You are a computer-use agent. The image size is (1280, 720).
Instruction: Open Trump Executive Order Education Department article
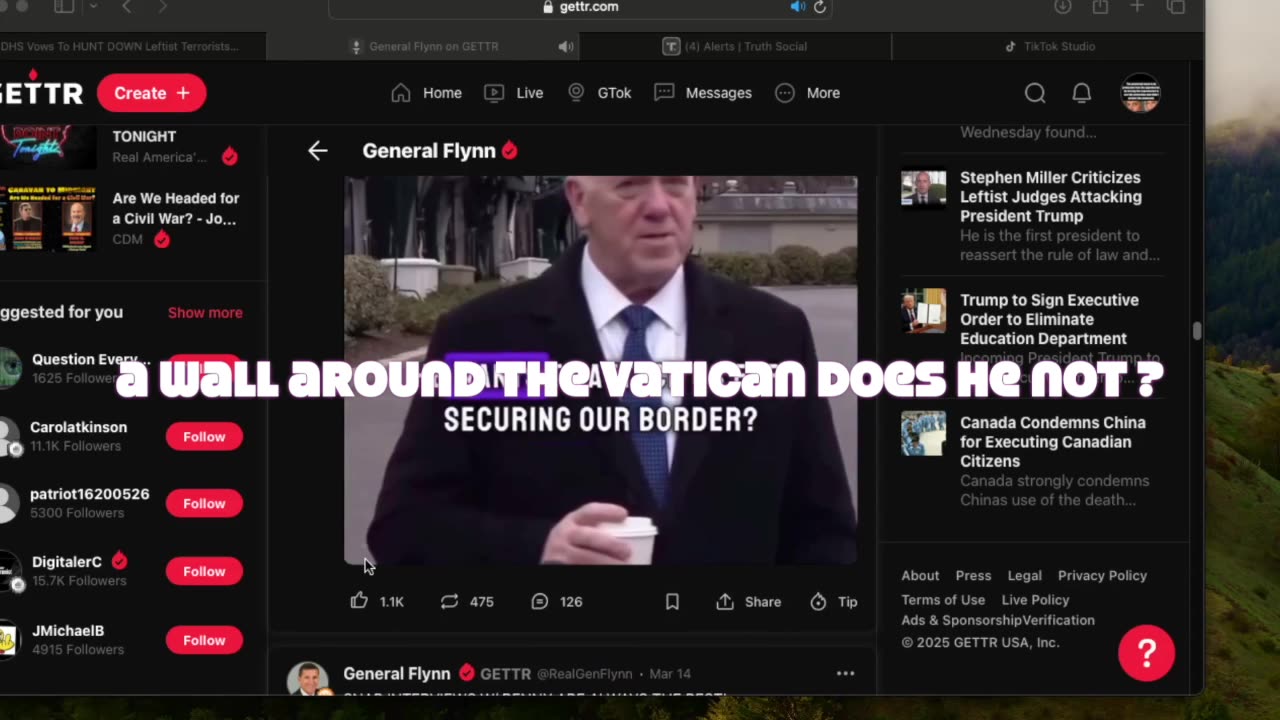(x=1049, y=319)
